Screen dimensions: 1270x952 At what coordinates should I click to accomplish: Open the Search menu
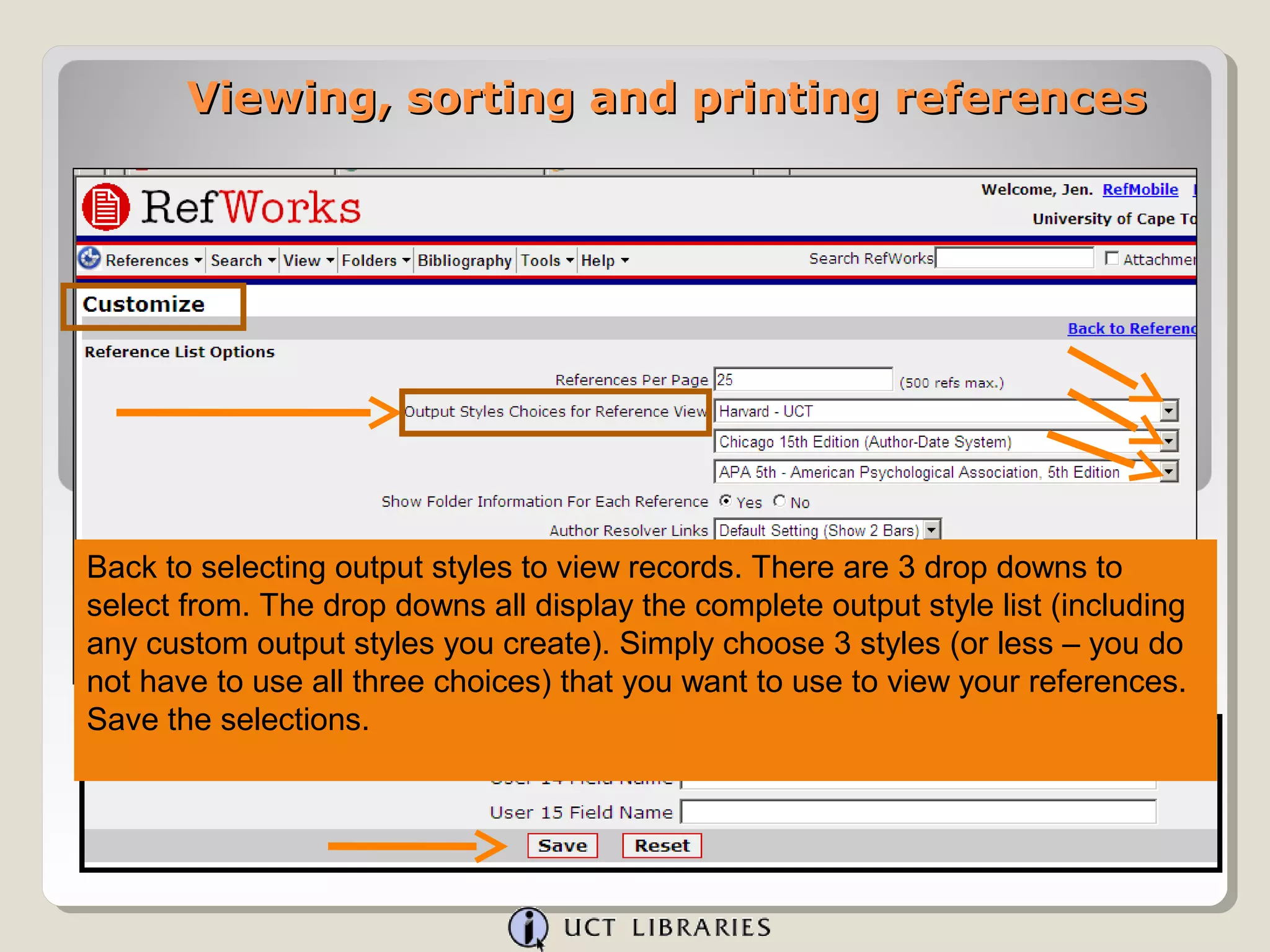click(242, 260)
